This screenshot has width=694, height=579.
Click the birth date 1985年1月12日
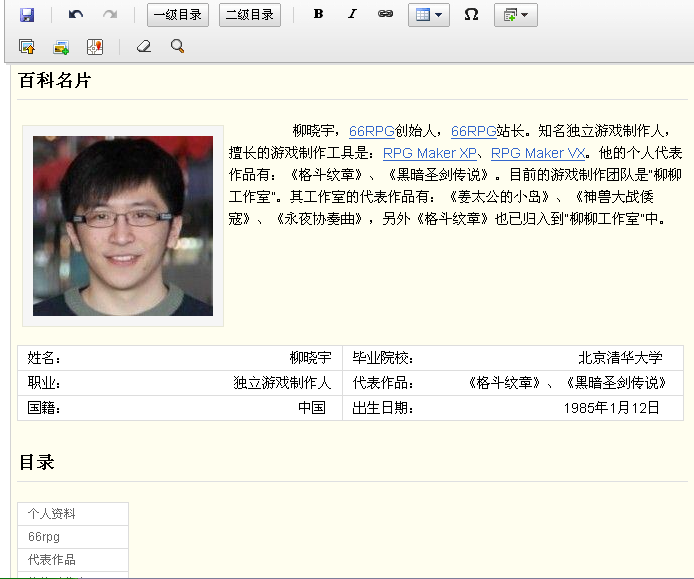(x=612, y=408)
